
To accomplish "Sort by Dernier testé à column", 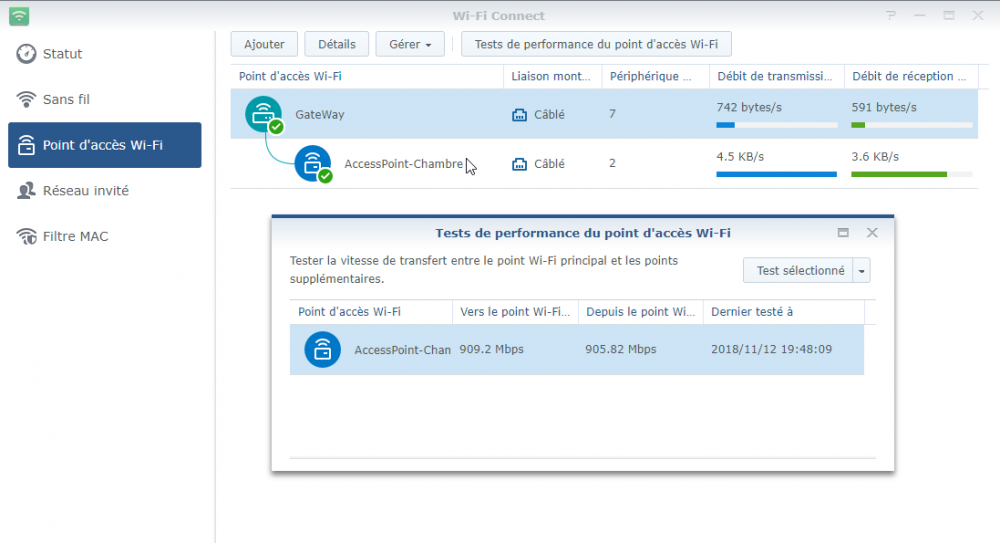I will coord(784,311).
